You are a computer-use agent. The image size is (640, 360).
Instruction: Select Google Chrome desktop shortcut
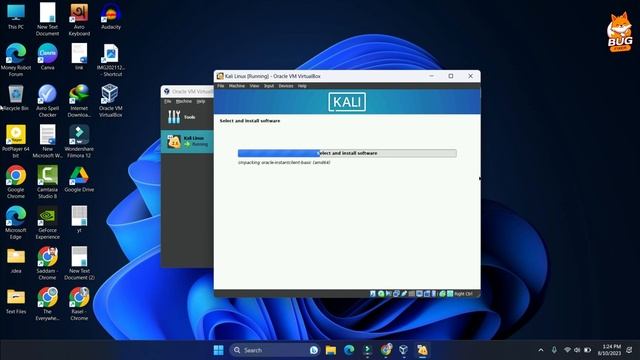pos(16,182)
